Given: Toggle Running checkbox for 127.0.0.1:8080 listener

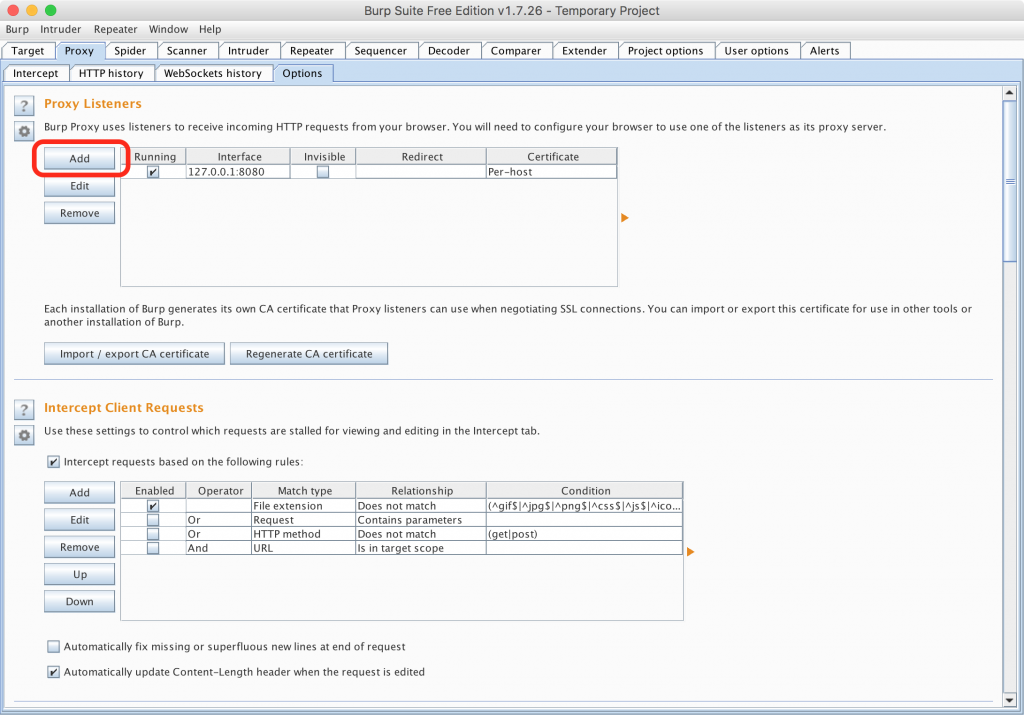Looking at the screenshot, I should click(x=153, y=172).
